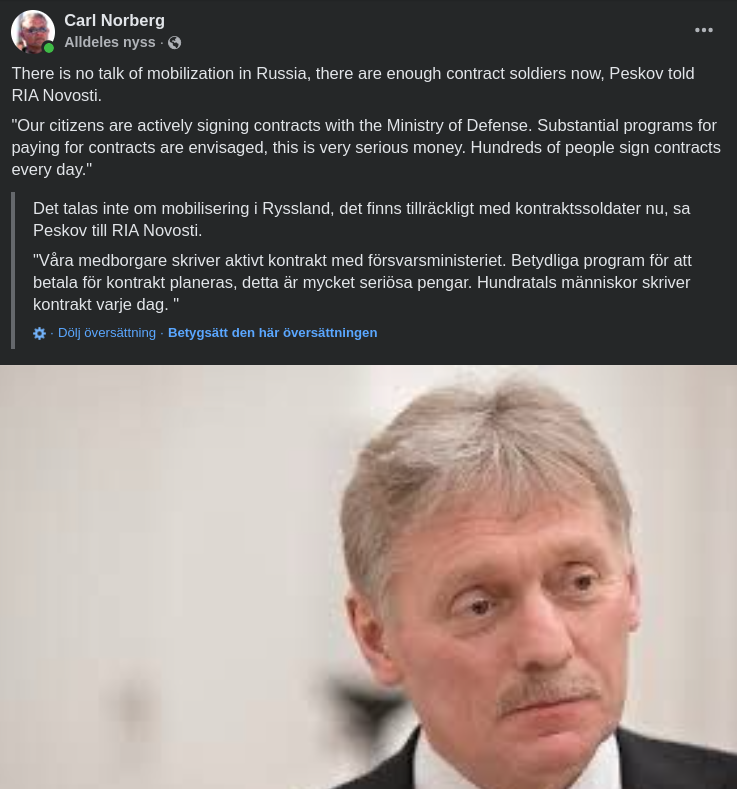The image size is (737, 789).
Task: Click the English quote starting 'Our citizens'
Action: pyautogui.click(x=366, y=147)
